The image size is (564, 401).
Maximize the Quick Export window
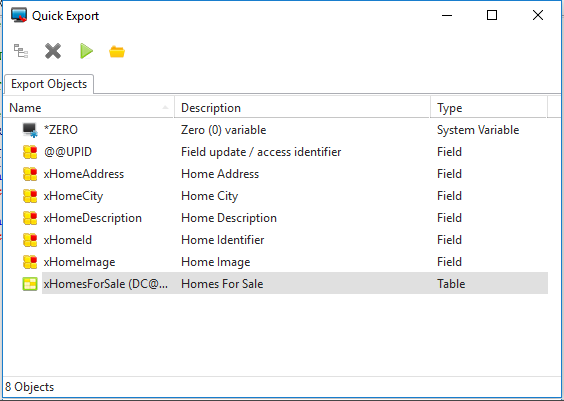pyautogui.click(x=492, y=15)
